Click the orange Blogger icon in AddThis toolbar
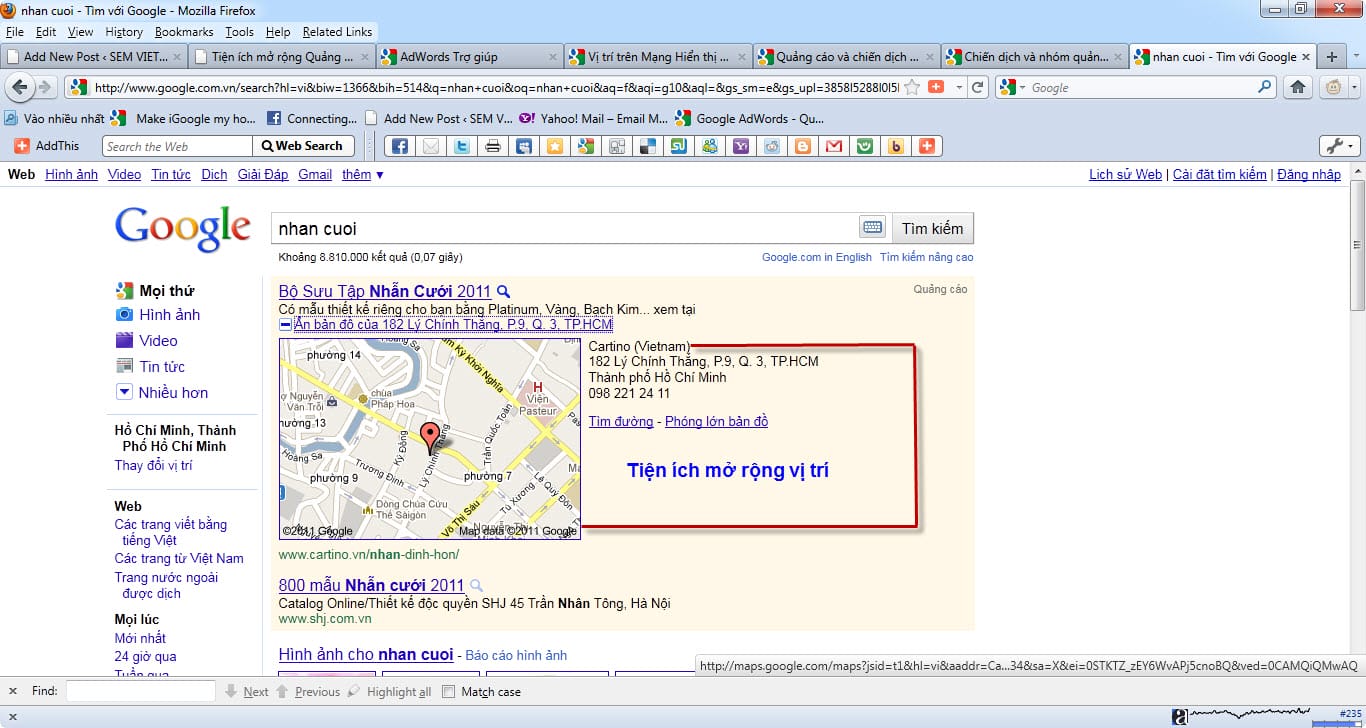The image size is (1366, 728). [x=802, y=146]
